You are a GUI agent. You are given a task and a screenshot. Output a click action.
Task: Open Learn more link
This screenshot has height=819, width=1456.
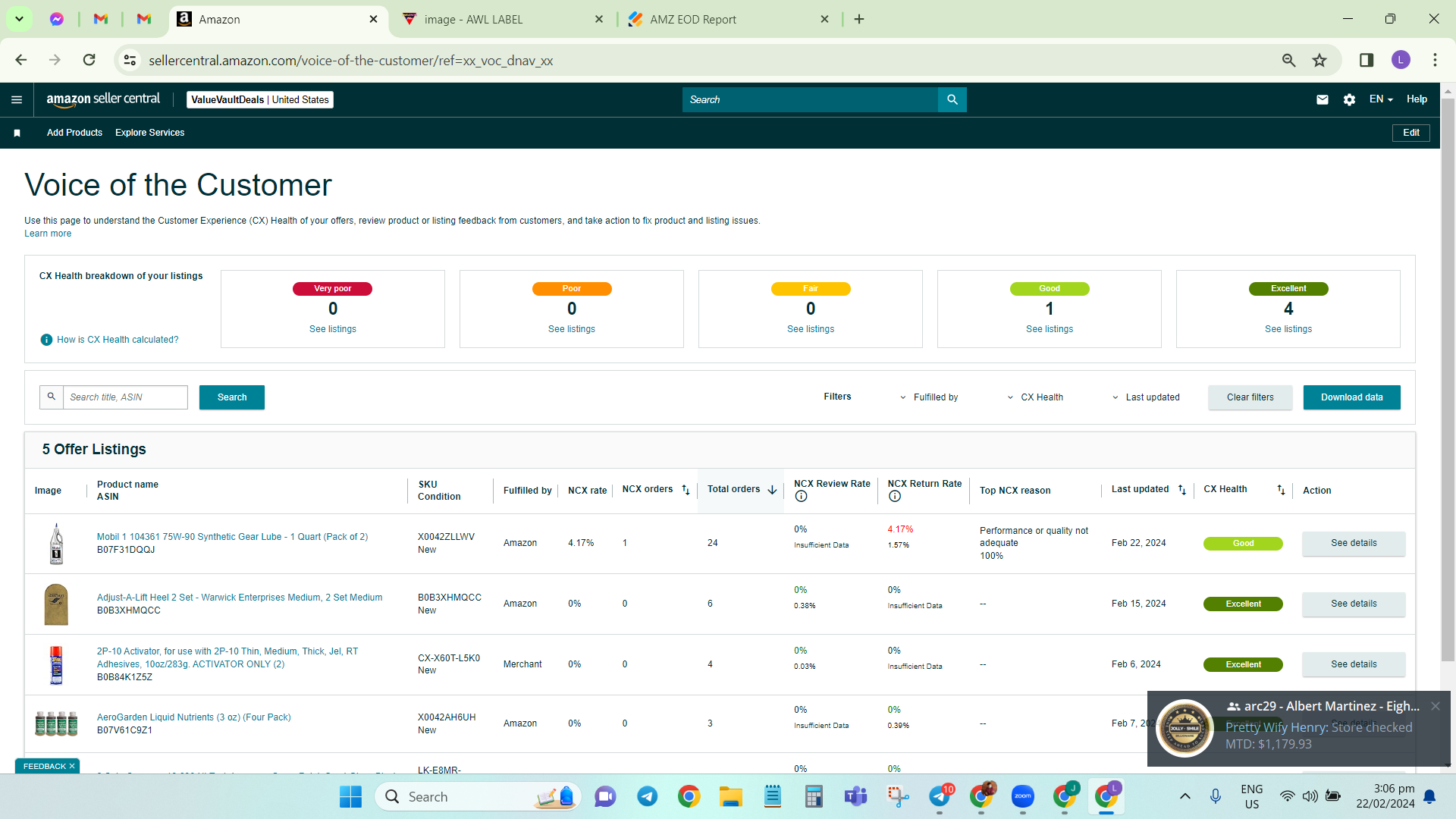(x=48, y=234)
